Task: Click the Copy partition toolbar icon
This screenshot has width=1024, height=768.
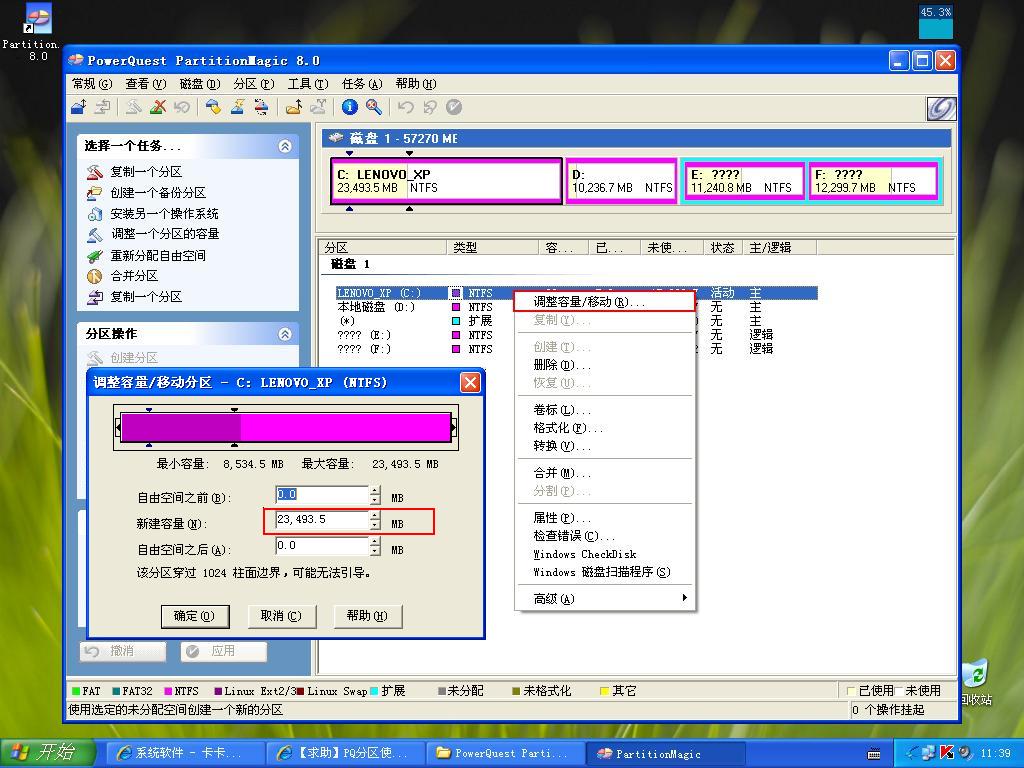Action: (102, 107)
